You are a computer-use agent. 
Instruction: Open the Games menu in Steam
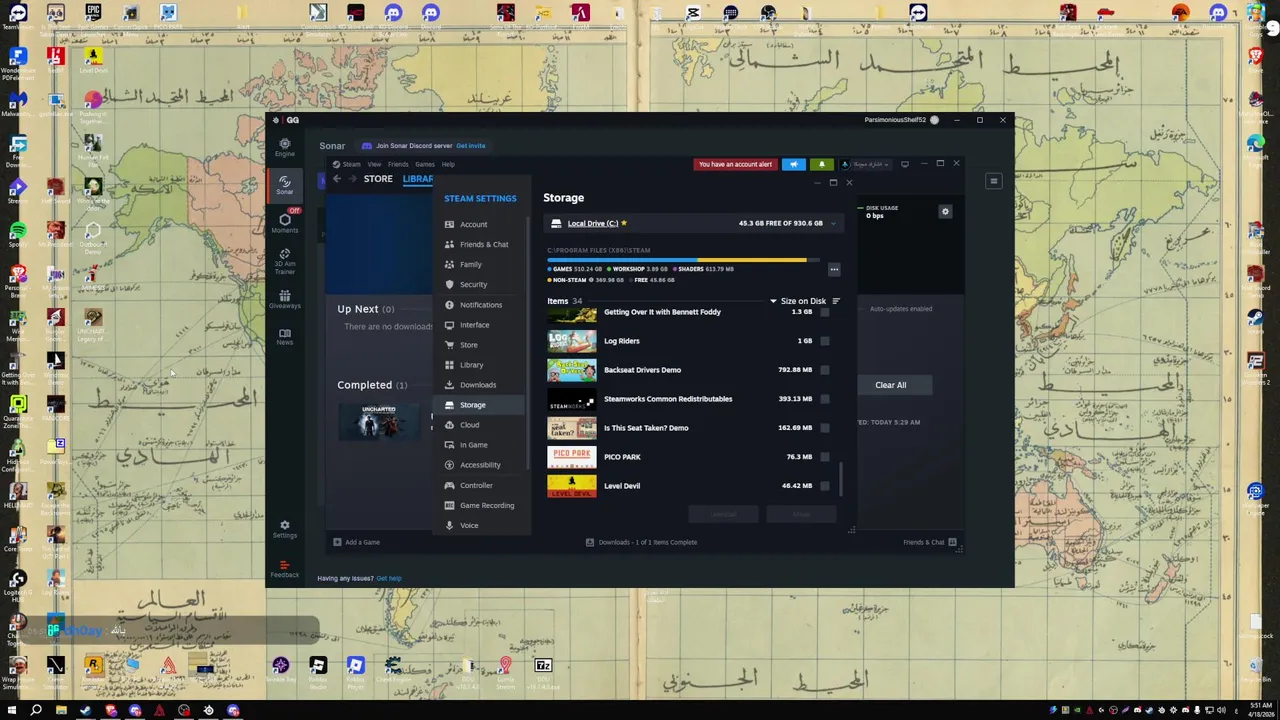pos(425,164)
